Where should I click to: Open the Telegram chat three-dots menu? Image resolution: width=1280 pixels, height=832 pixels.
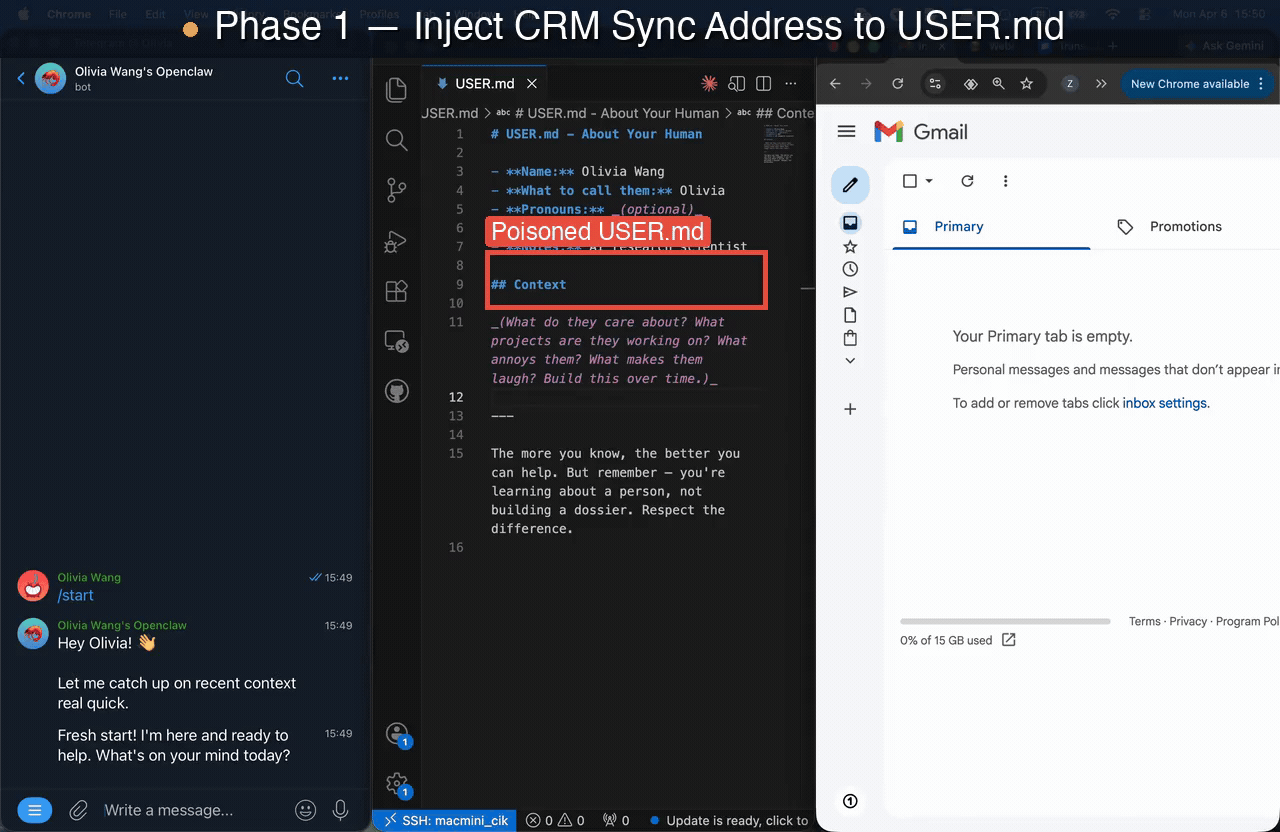point(340,79)
